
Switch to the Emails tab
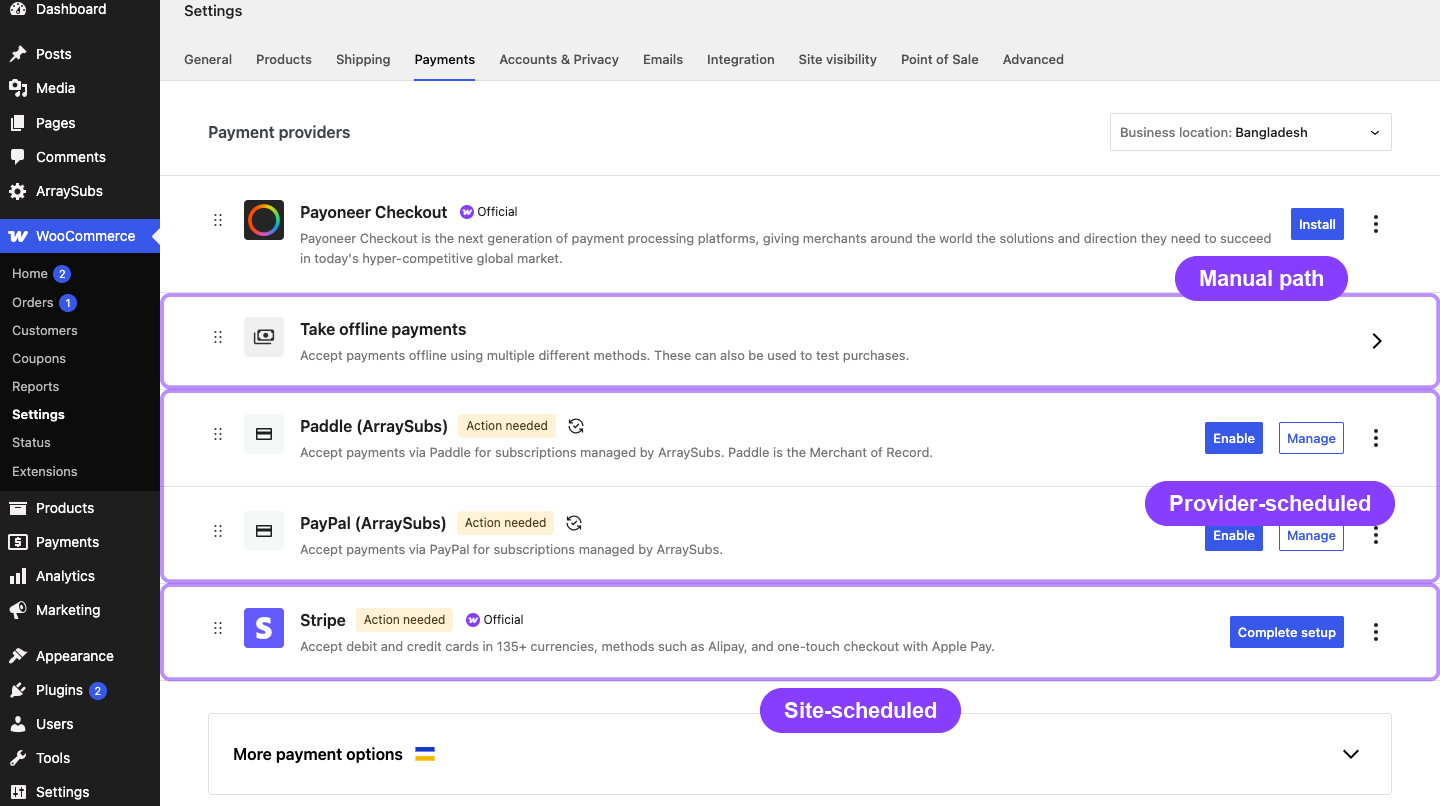point(663,59)
